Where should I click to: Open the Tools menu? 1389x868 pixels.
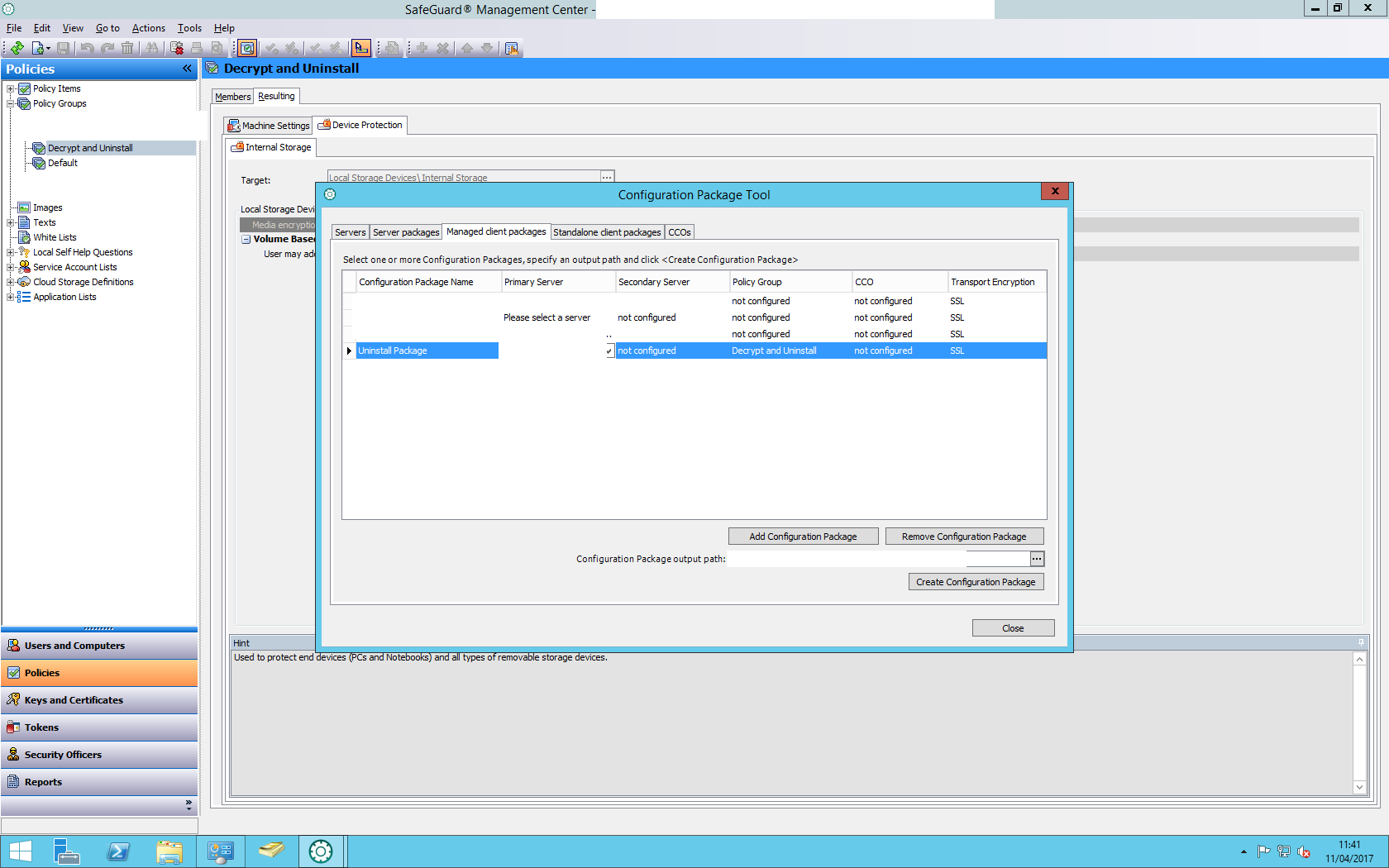click(x=189, y=28)
